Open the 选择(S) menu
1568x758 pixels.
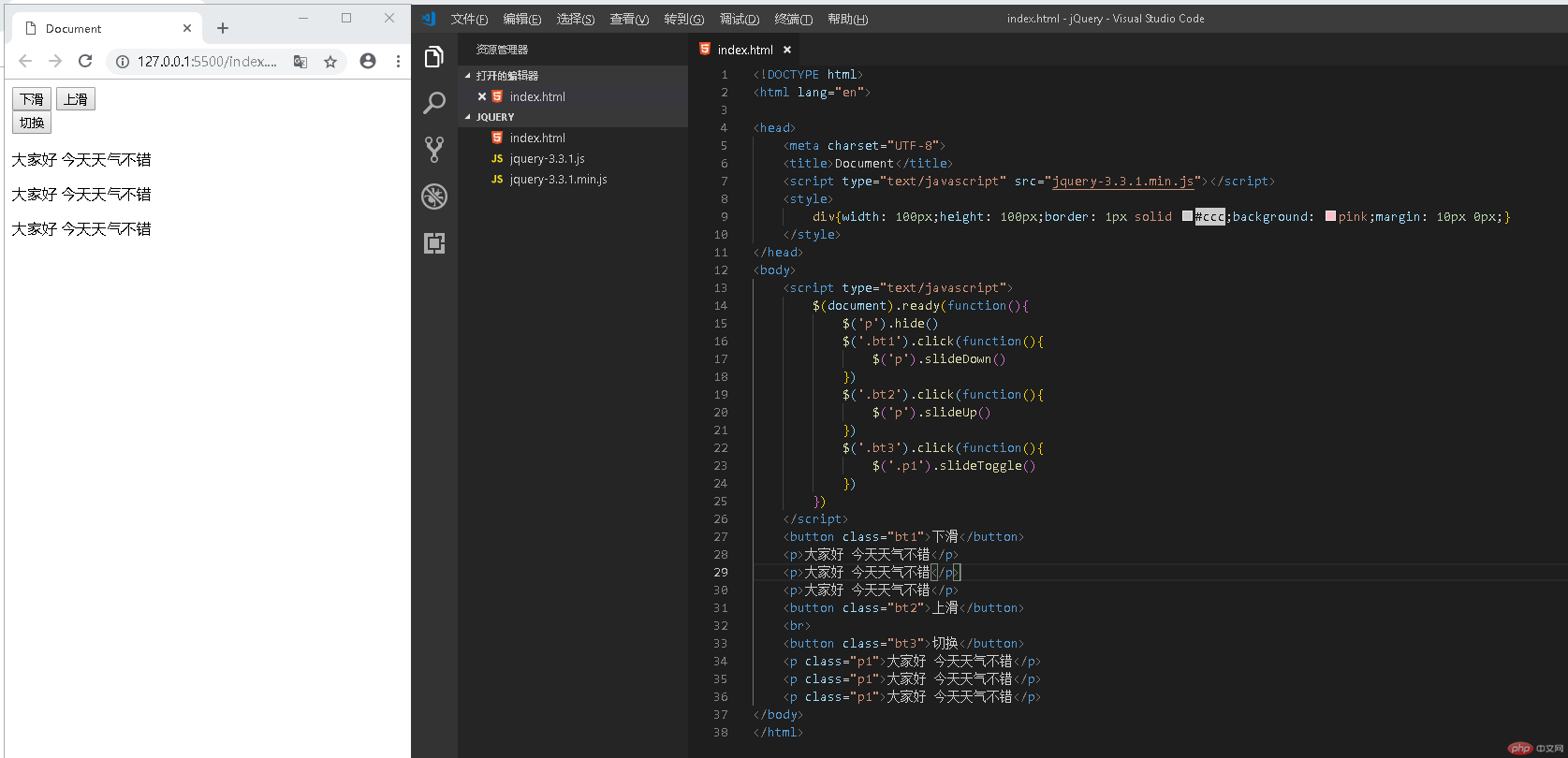pos(575,19)
